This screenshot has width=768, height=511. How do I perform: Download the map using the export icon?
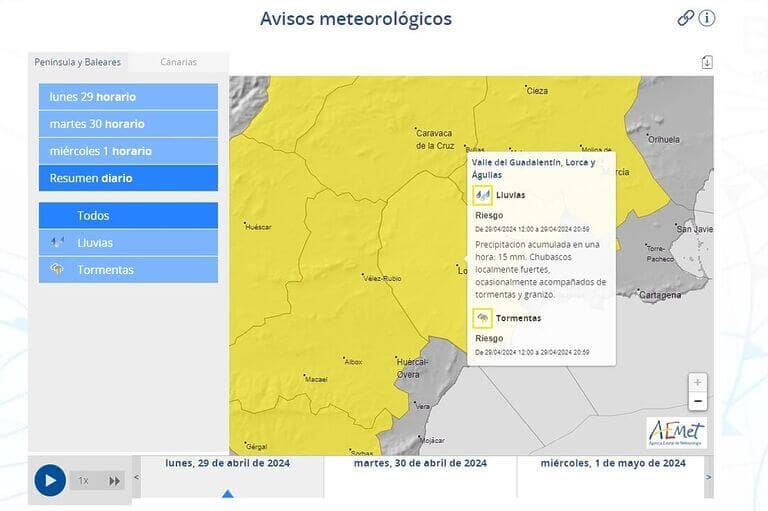point(707,62)
